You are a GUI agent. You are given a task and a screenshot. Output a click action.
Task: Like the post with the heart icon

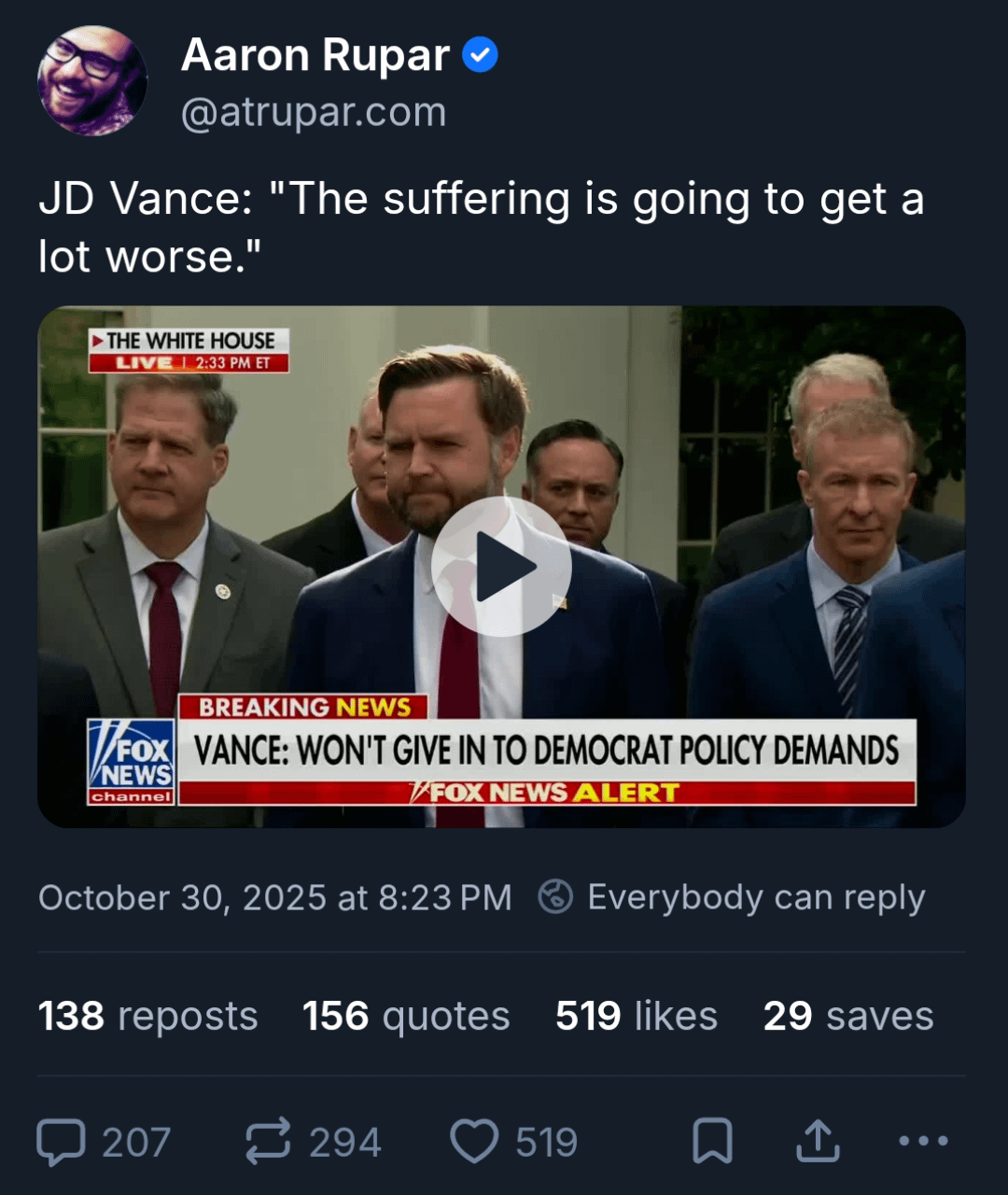[x=474, y=1142]
